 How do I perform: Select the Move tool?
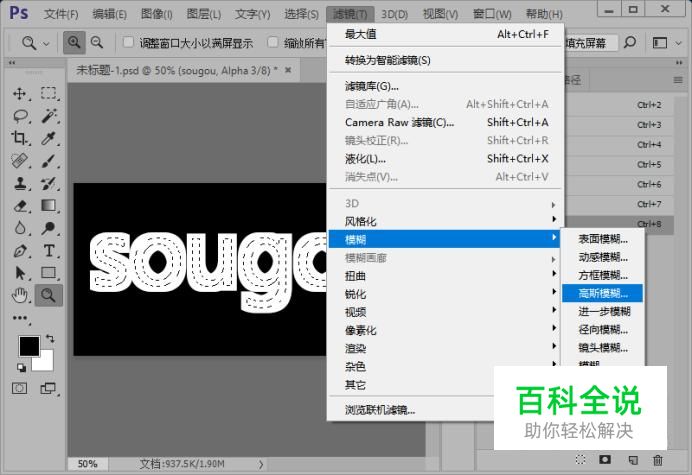coord(20,94)
